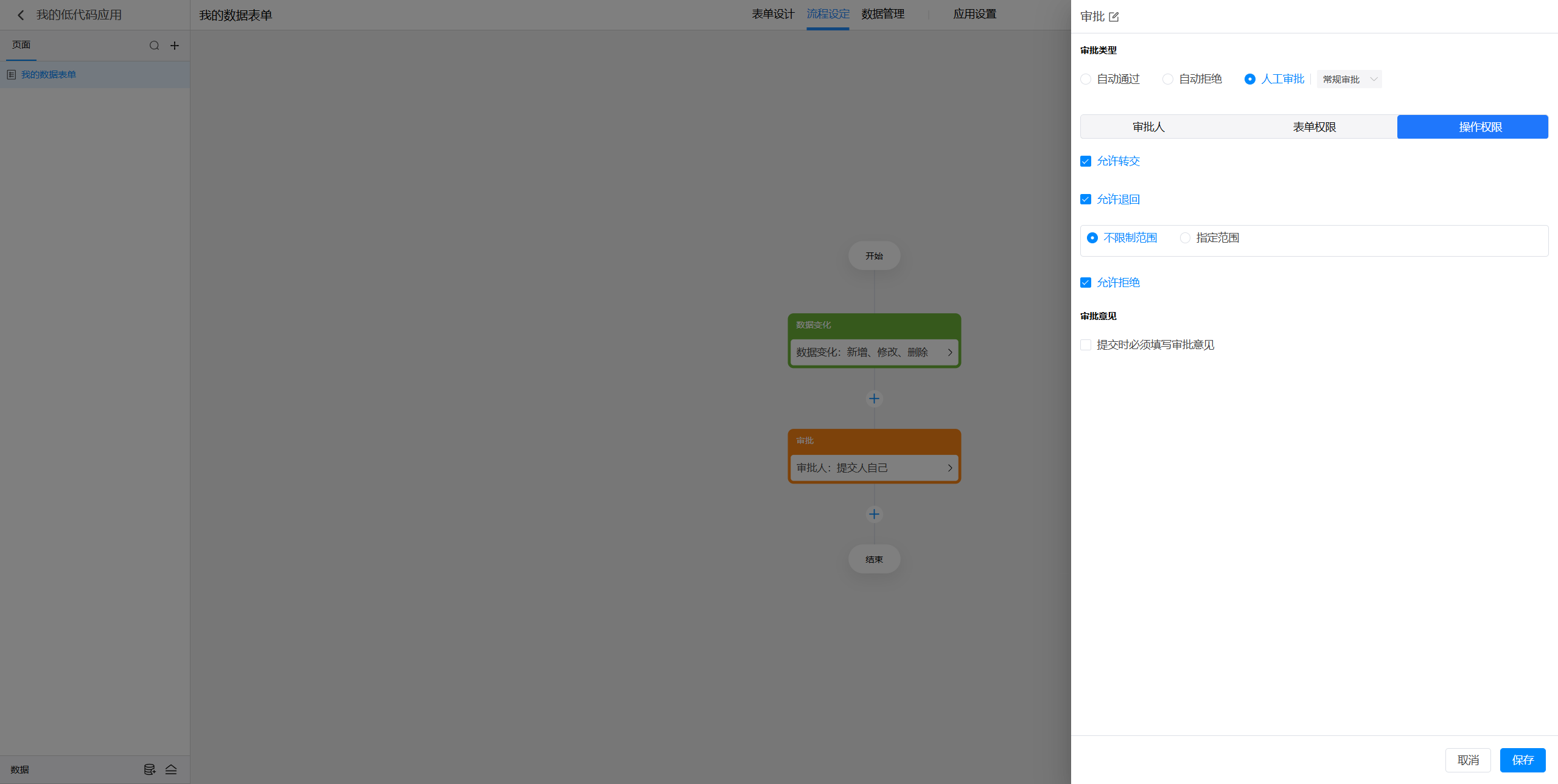
Task: Switch to the 审批人 tab
Action: tap(1148, 127)
